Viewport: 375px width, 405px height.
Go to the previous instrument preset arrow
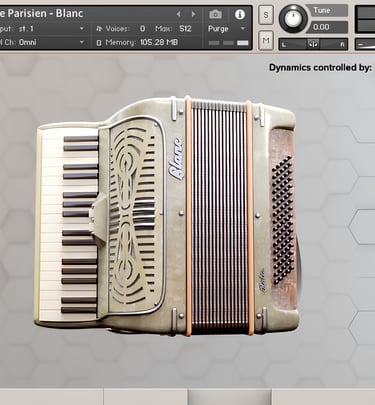click(x=179, y=14)
